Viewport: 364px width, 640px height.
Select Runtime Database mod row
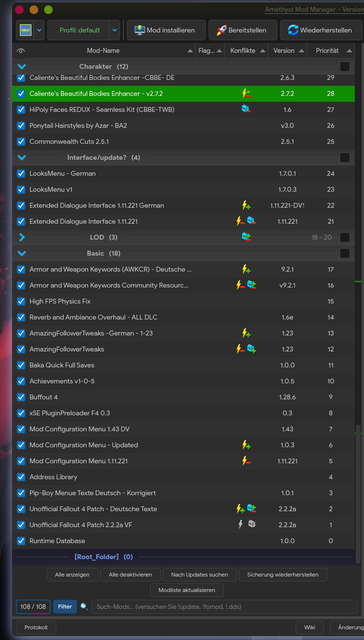click(184, 541)
